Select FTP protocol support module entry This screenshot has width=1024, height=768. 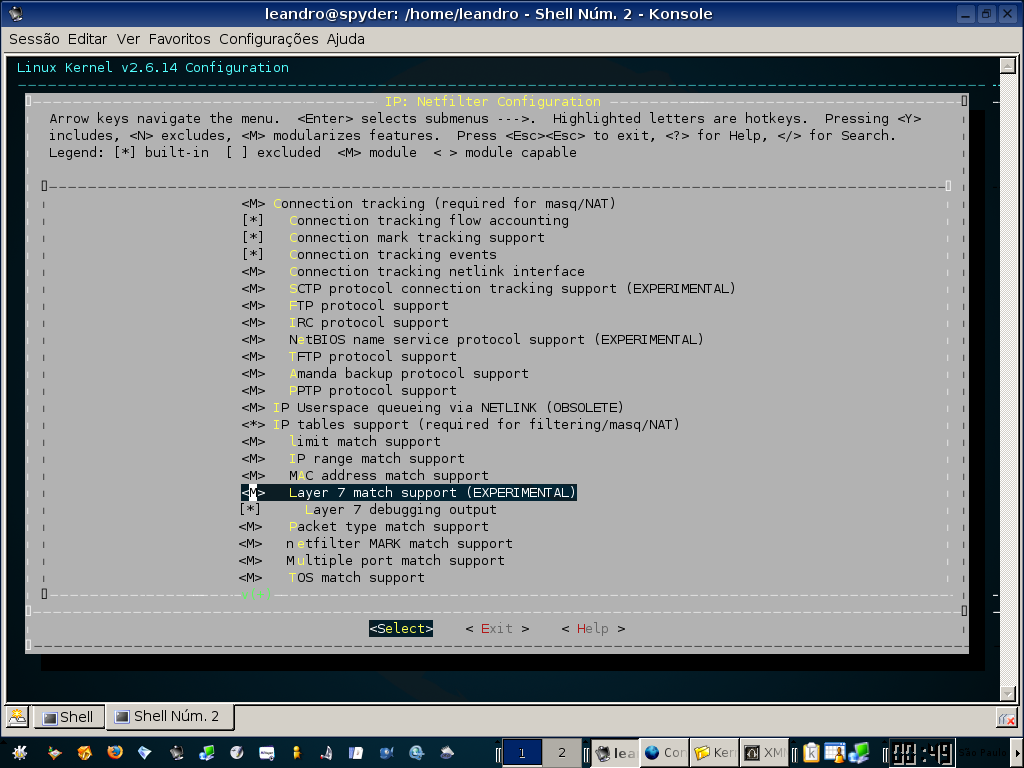345,306
